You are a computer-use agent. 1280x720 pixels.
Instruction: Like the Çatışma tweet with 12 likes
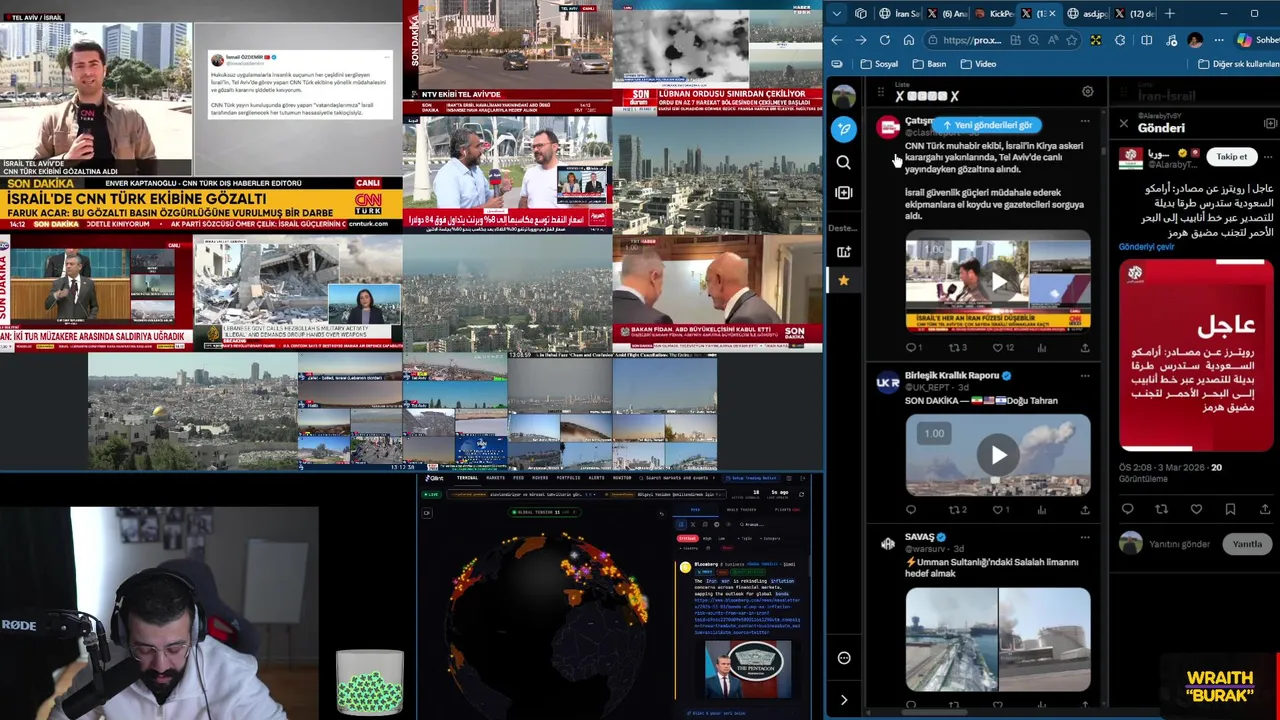pos(1003,348)
